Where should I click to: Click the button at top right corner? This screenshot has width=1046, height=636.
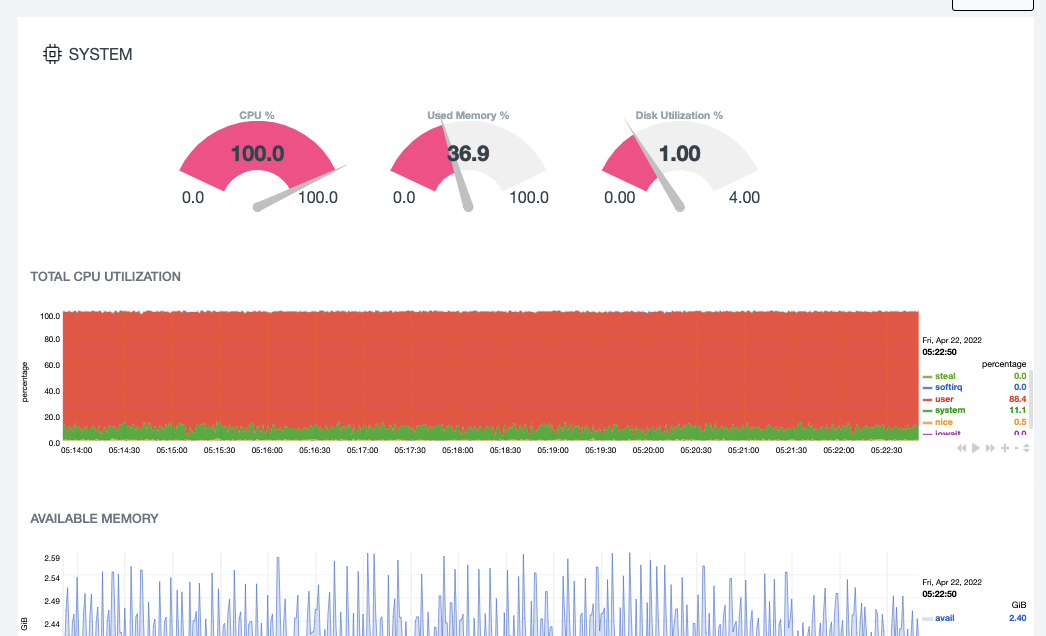pyautogui.click(x=992, y=4)
